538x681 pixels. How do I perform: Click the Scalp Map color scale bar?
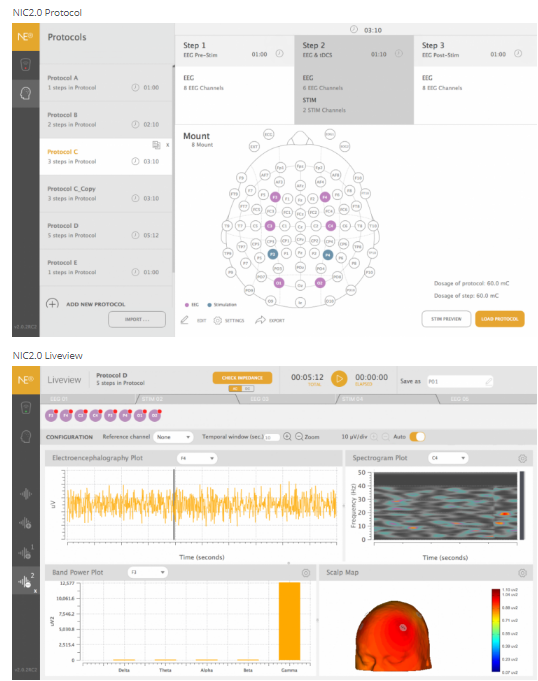coord(496,630)
